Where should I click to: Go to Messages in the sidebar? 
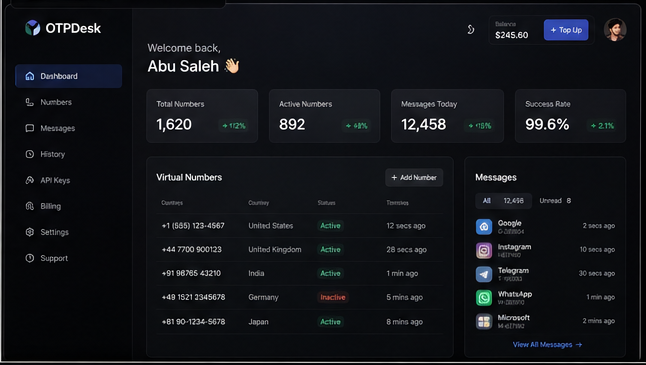click(68, 128)
